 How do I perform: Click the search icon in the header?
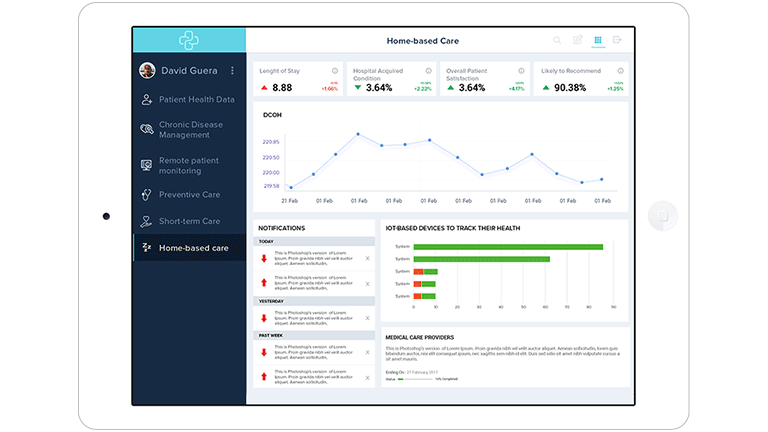tap(557, 41)
